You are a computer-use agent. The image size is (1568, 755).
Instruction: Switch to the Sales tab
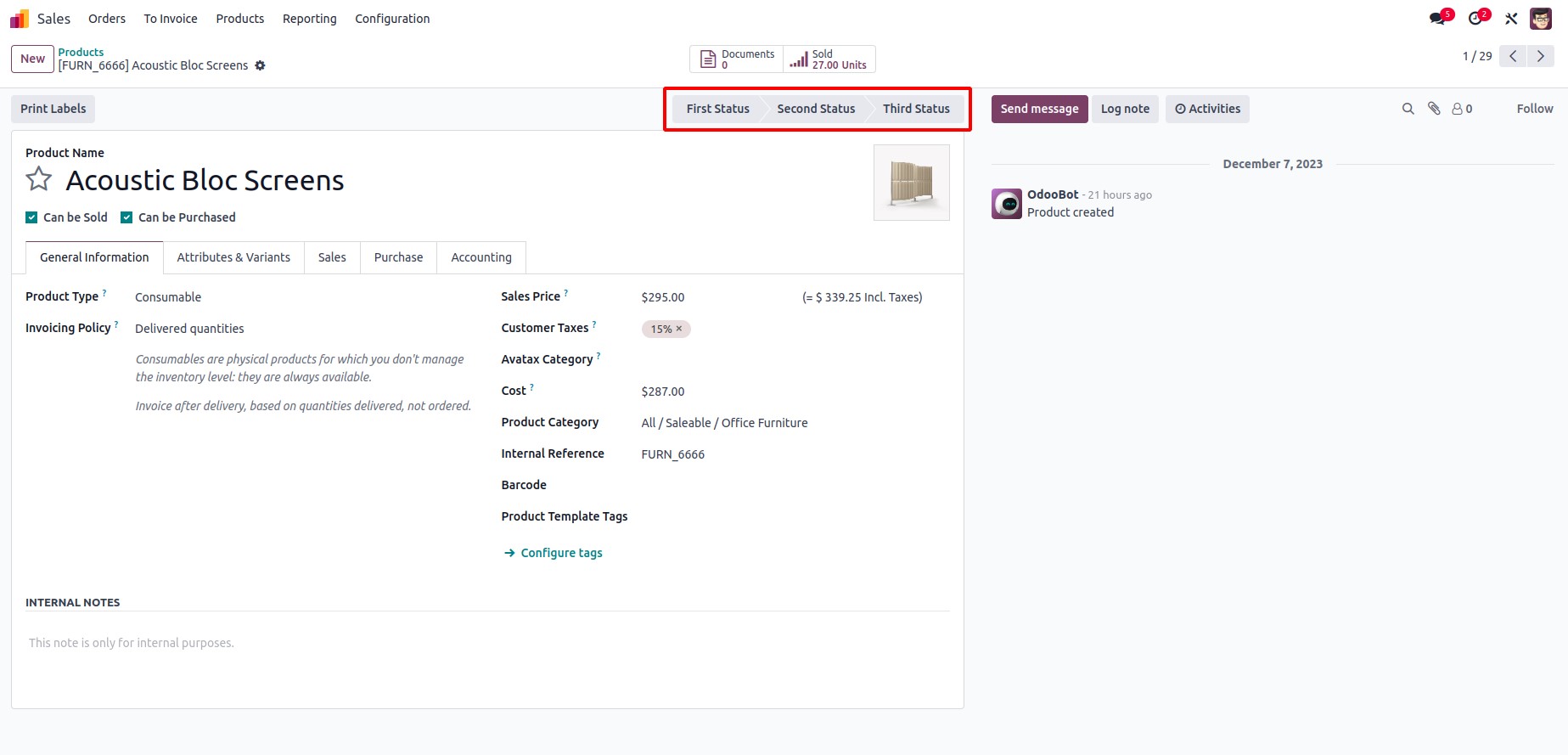(x=332, y=257)
